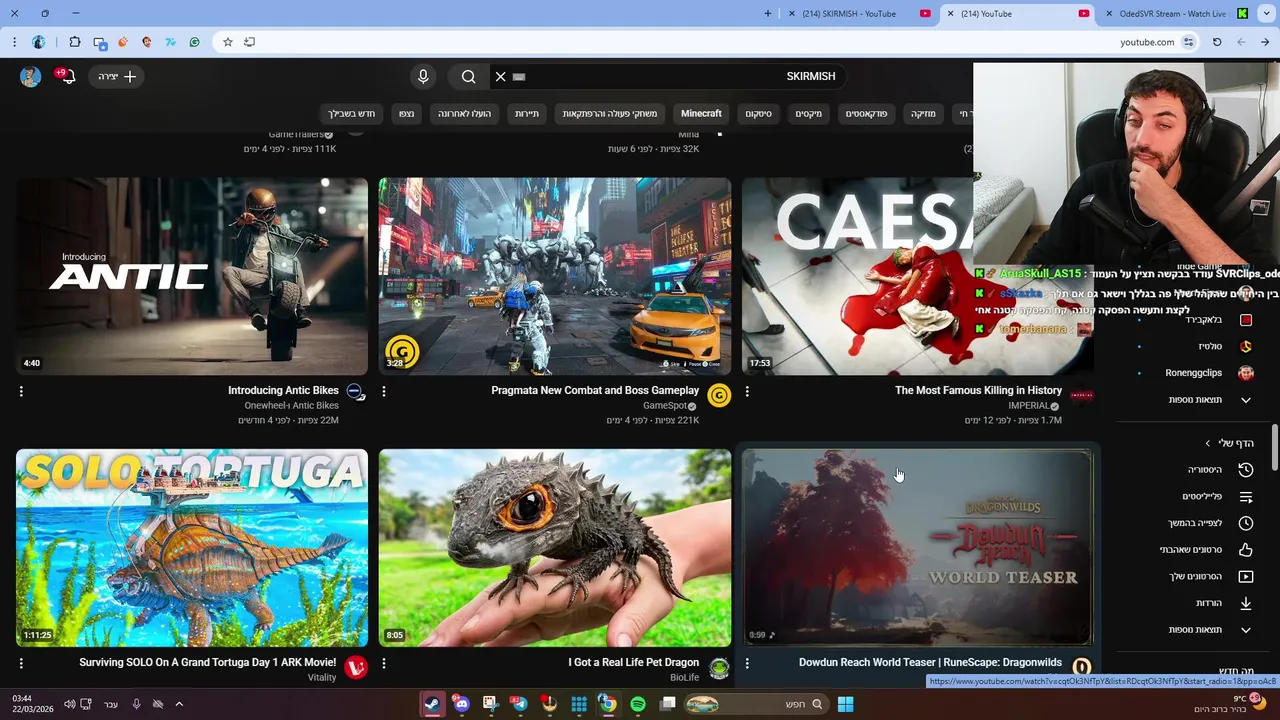Open Windows Start menu
The width and height of the screenshot is (1280, 720).
pos(845,704)
